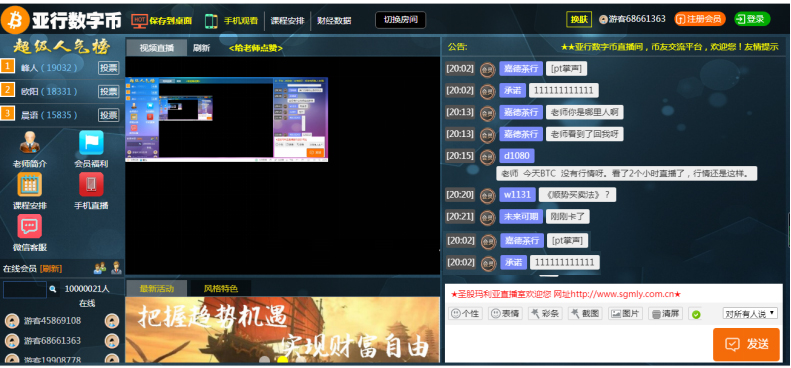The image size is (791, 368).
Task: Click the live video stream thumbnail
Action: tap(227, 119)
